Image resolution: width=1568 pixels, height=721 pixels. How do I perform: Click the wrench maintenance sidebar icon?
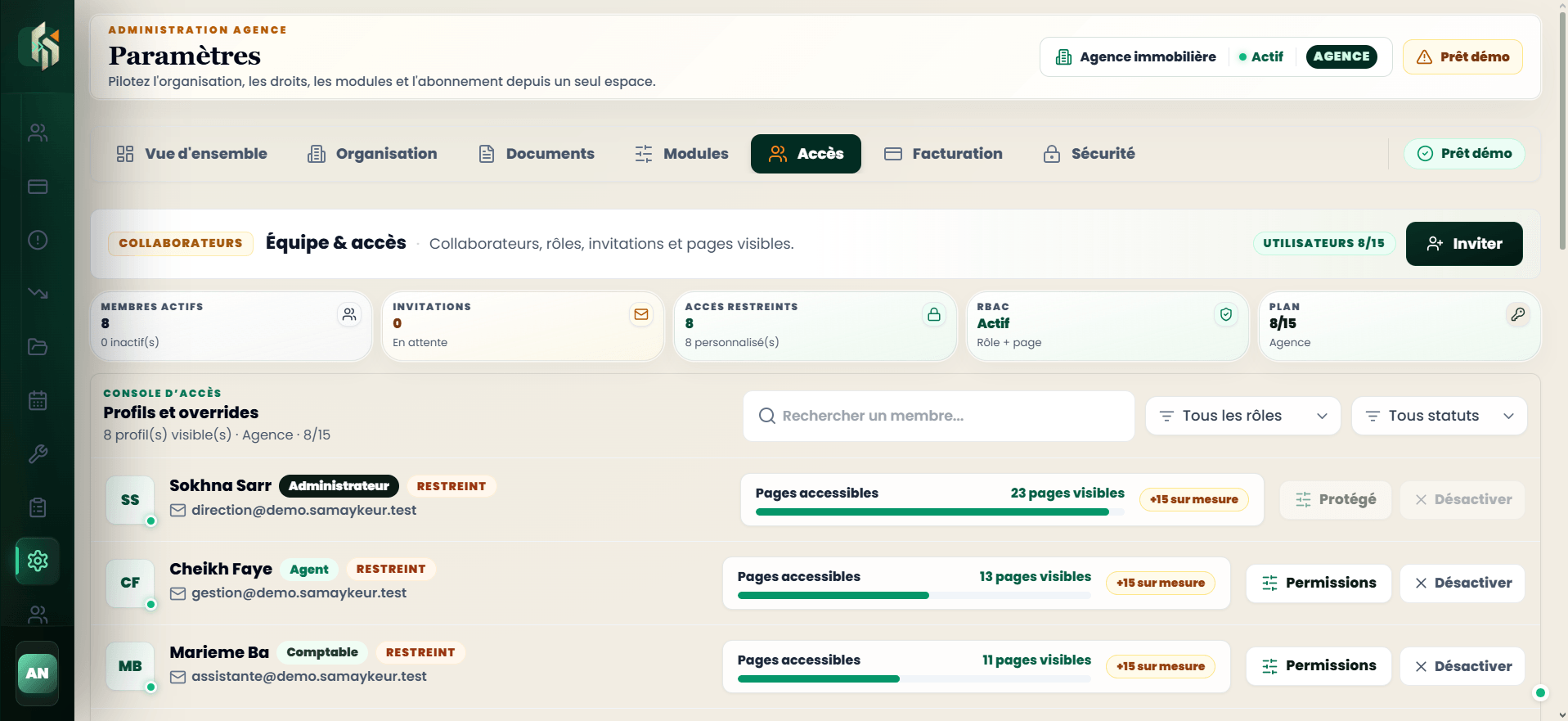pyautogui.click(x=38, y=454)
